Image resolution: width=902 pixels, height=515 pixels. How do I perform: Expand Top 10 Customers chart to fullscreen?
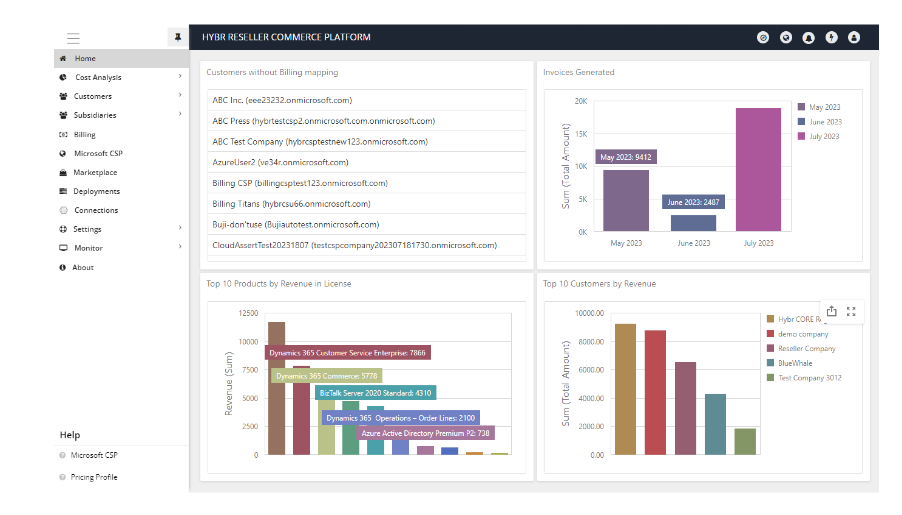851,311
